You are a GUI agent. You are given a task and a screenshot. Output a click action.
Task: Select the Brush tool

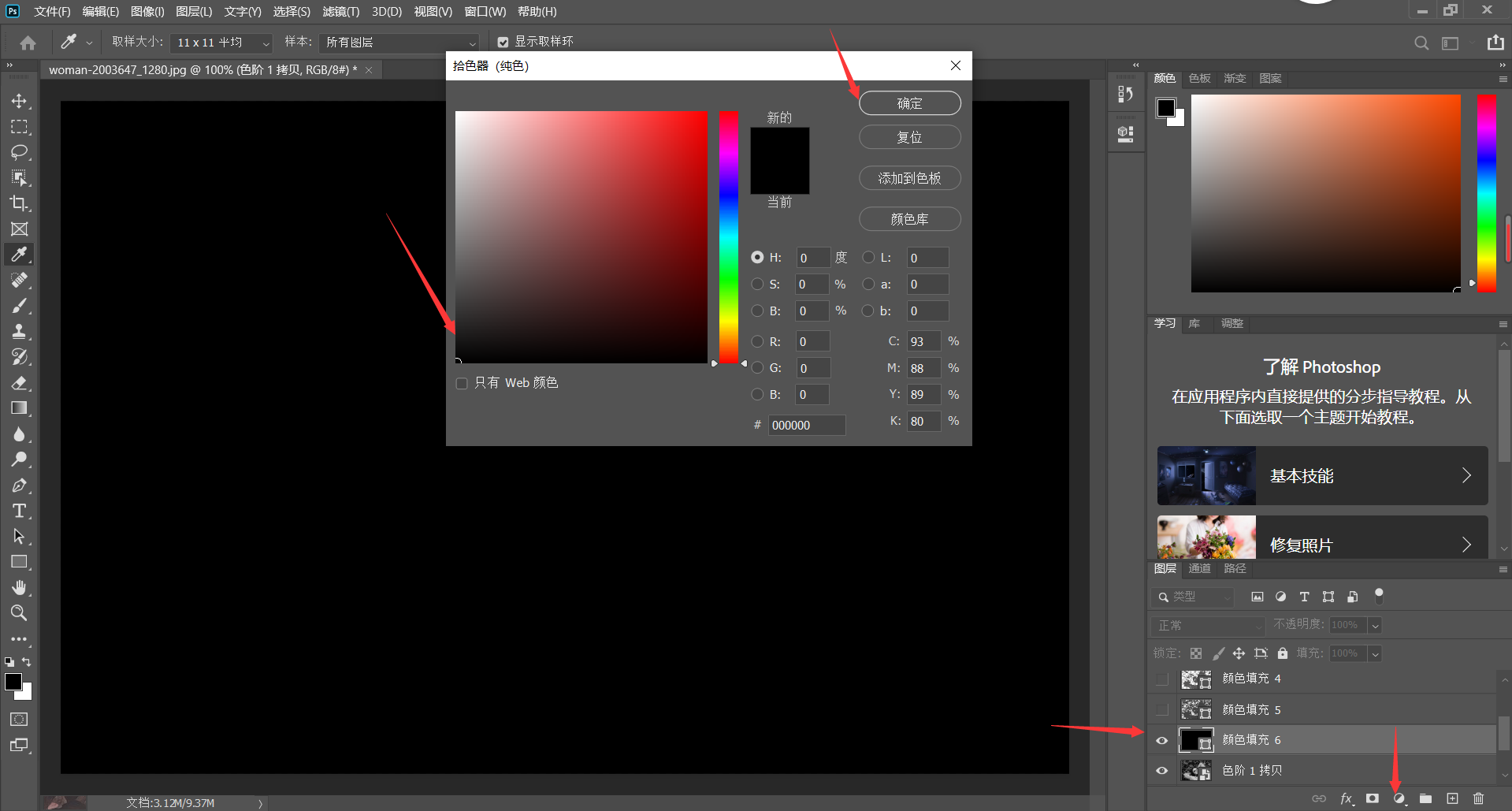(x=19, y=306)
